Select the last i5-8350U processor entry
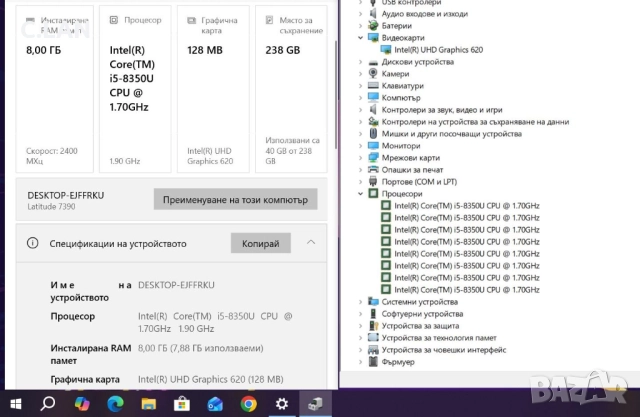 click(x=467, y=290)
